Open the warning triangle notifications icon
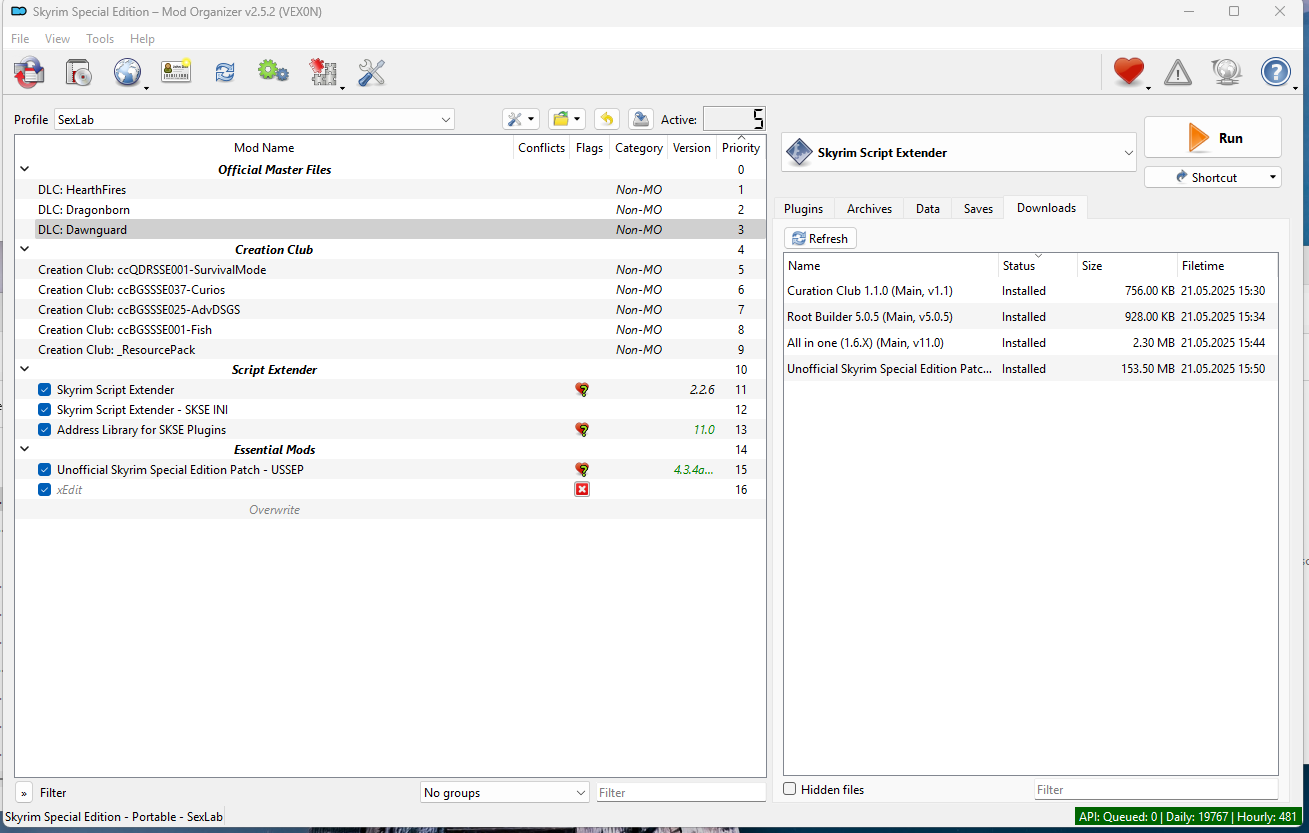The width and height of the screenshot is (1309, 833). 1178,72
